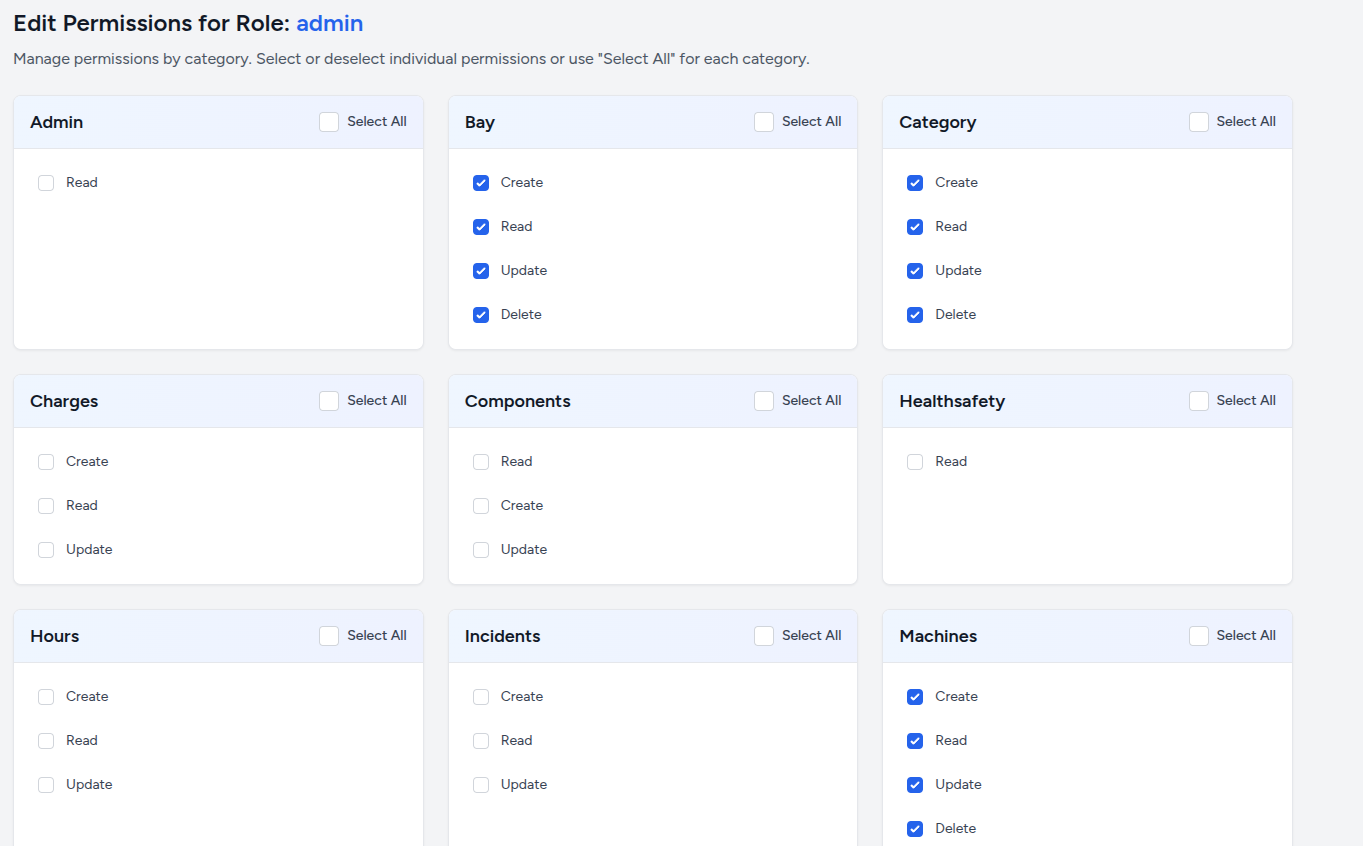This screenshot has width=1363, height=846.
Task: Check Select All for Healthsafety permissions
Action: click(1198, 400)
